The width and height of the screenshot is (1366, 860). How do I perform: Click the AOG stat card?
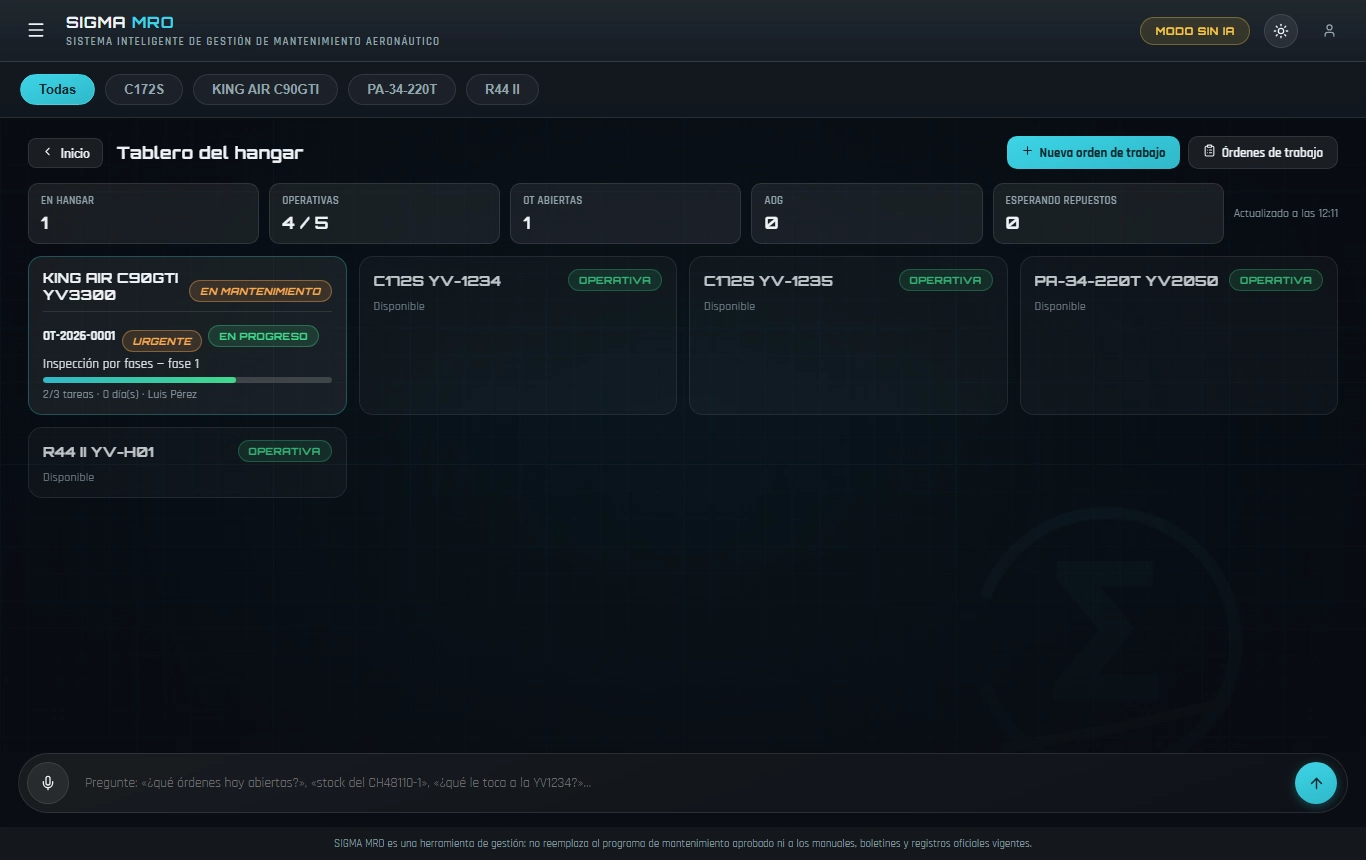click(x=867, y=213)
